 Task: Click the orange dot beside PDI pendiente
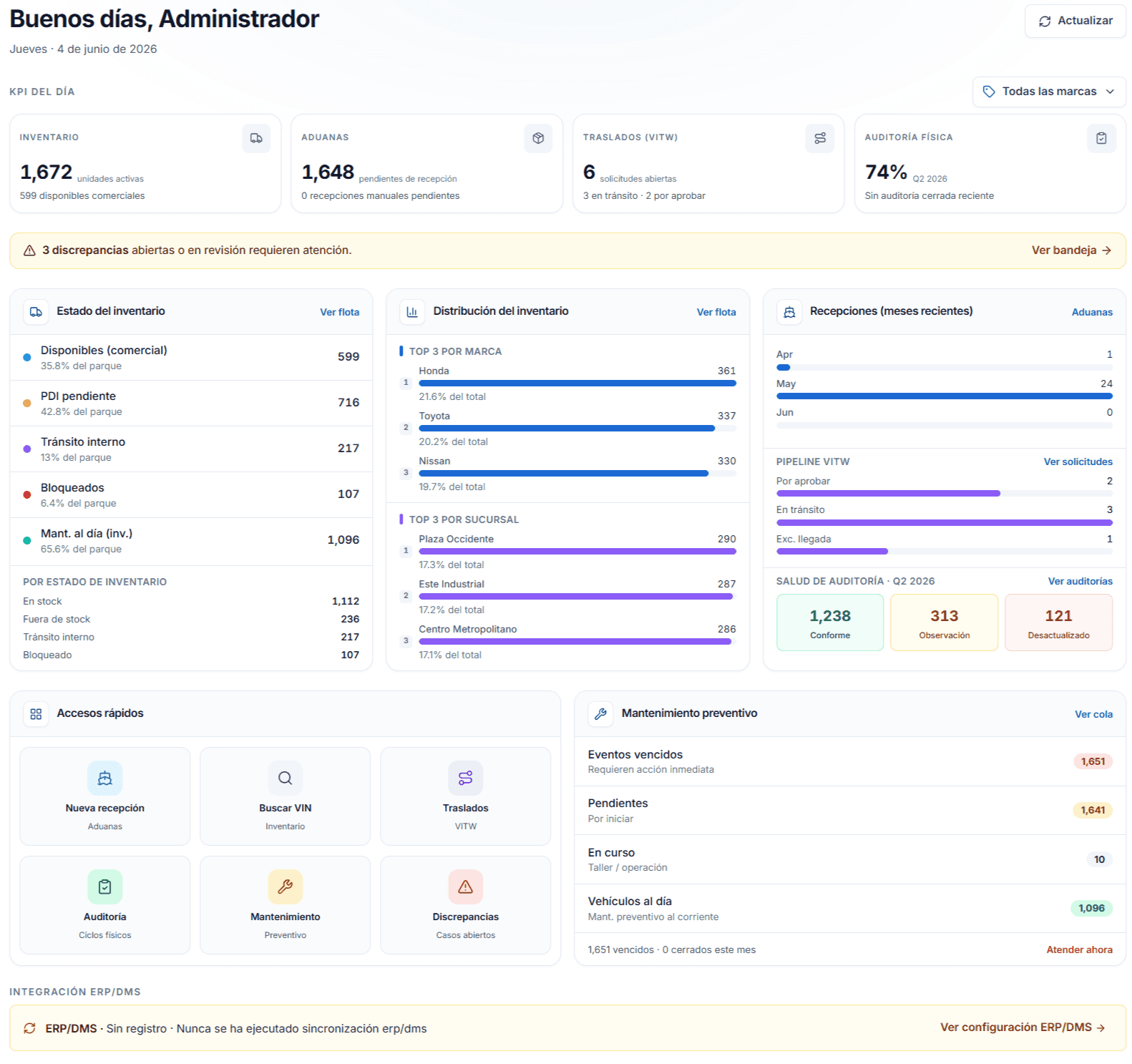click(27, 403)
